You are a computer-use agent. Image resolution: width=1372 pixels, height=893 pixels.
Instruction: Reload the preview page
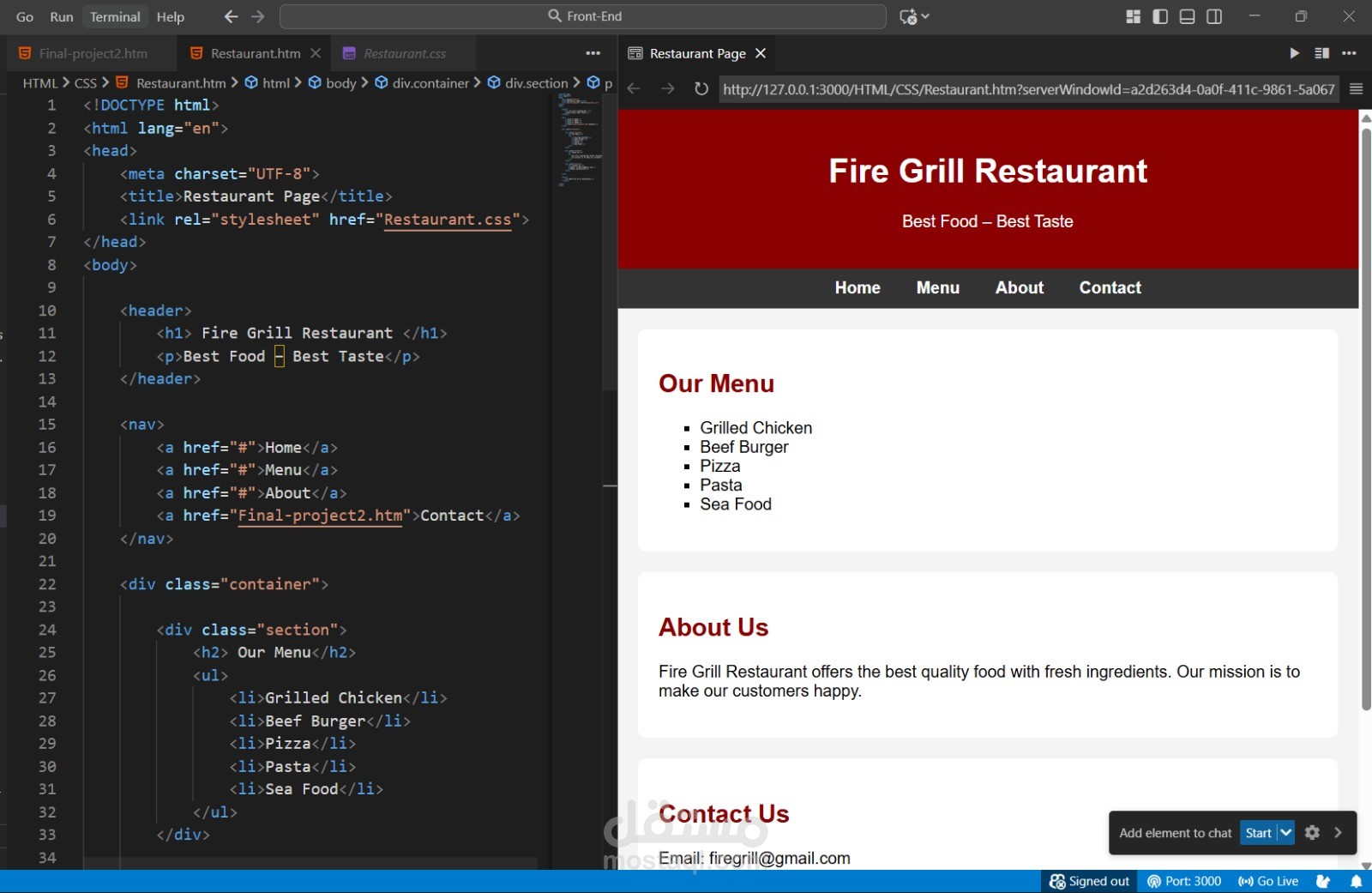click(701, 89)
